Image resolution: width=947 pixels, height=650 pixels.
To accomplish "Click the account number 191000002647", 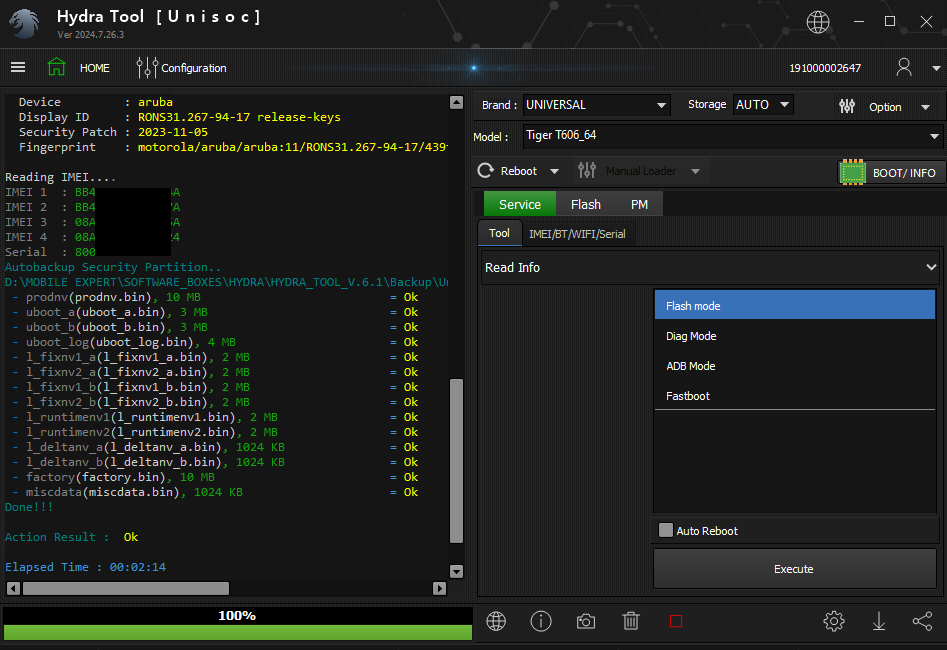I will [x=825, y=68].
